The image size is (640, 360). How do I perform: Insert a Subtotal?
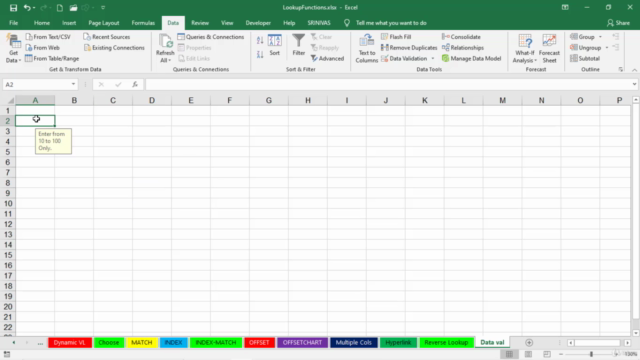585,59
